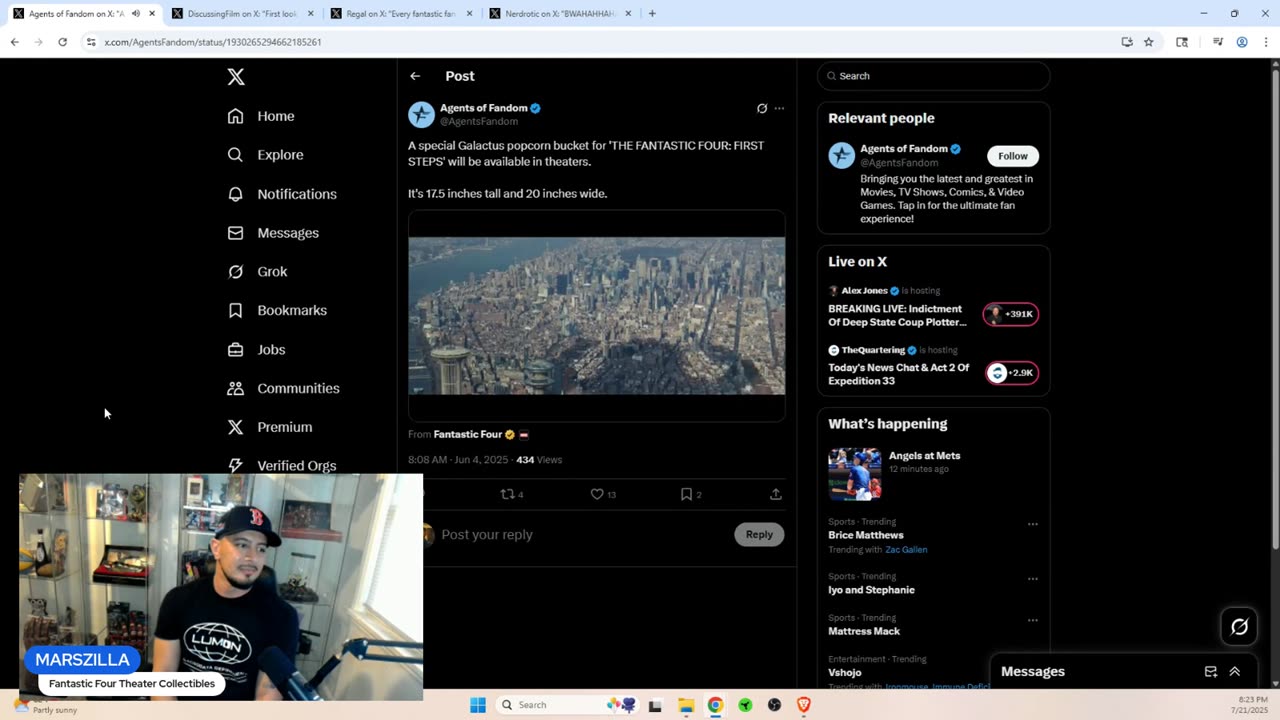Image resolution: width=1280 pixels, height=720 pixels.
Task: Open the Chrome profile avatar
Action: pos(1242,42)
